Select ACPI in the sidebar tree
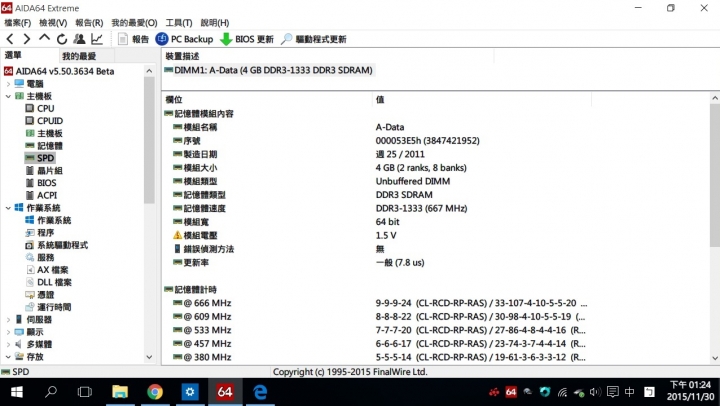Viewport: 720px width, 406px height. tap(41, 195)
